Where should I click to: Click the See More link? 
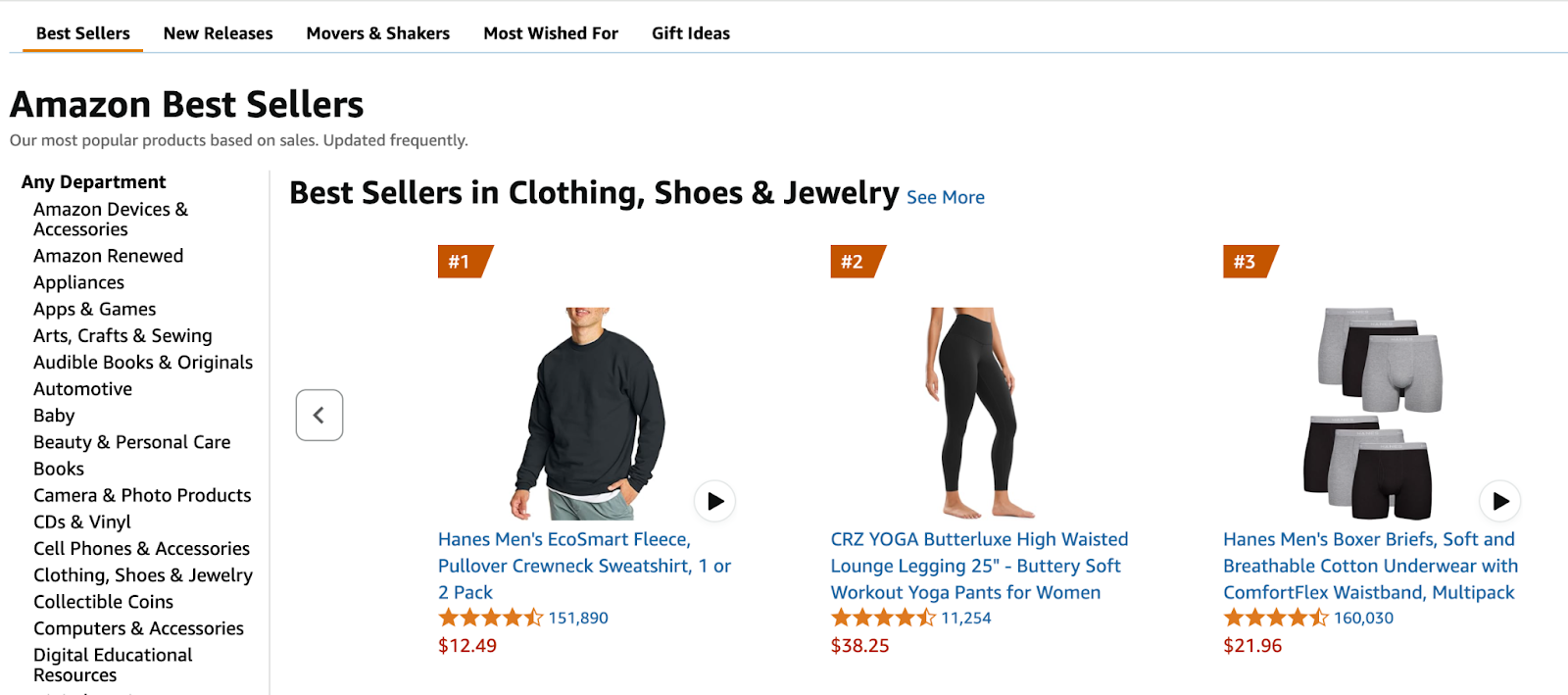click(x=945, y=197)
